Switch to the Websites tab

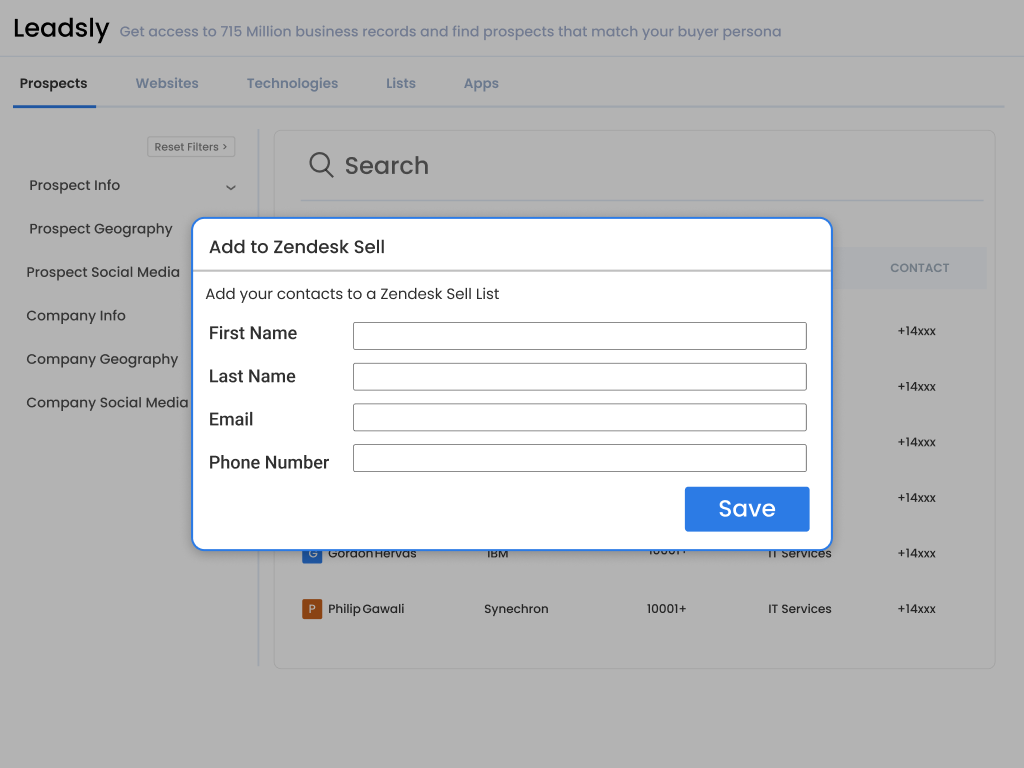coord(167,84)
